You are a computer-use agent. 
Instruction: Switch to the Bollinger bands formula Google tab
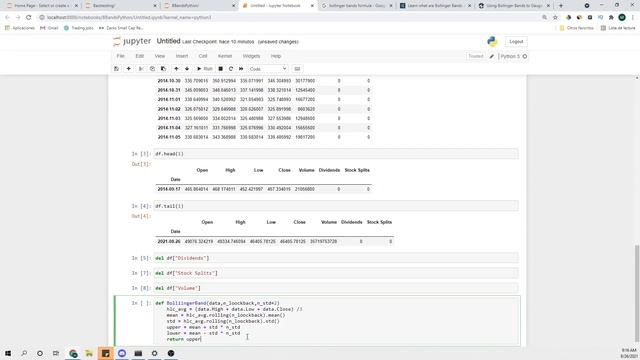click(x=356, y=6)
